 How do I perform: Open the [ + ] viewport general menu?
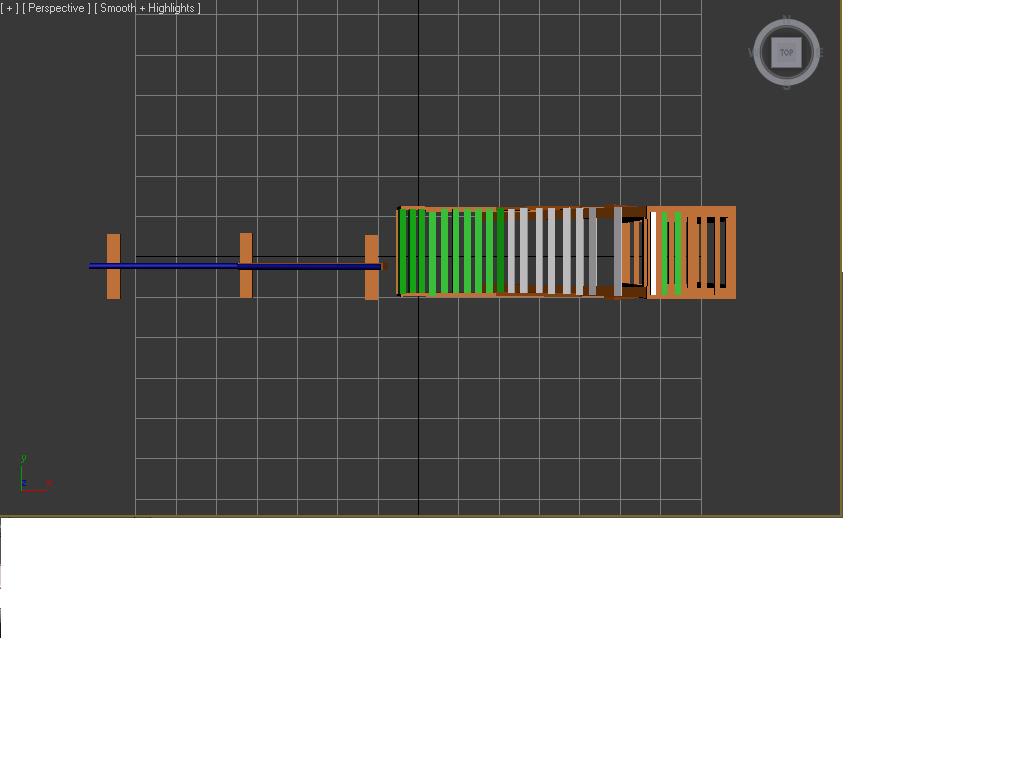pos(9,8)
